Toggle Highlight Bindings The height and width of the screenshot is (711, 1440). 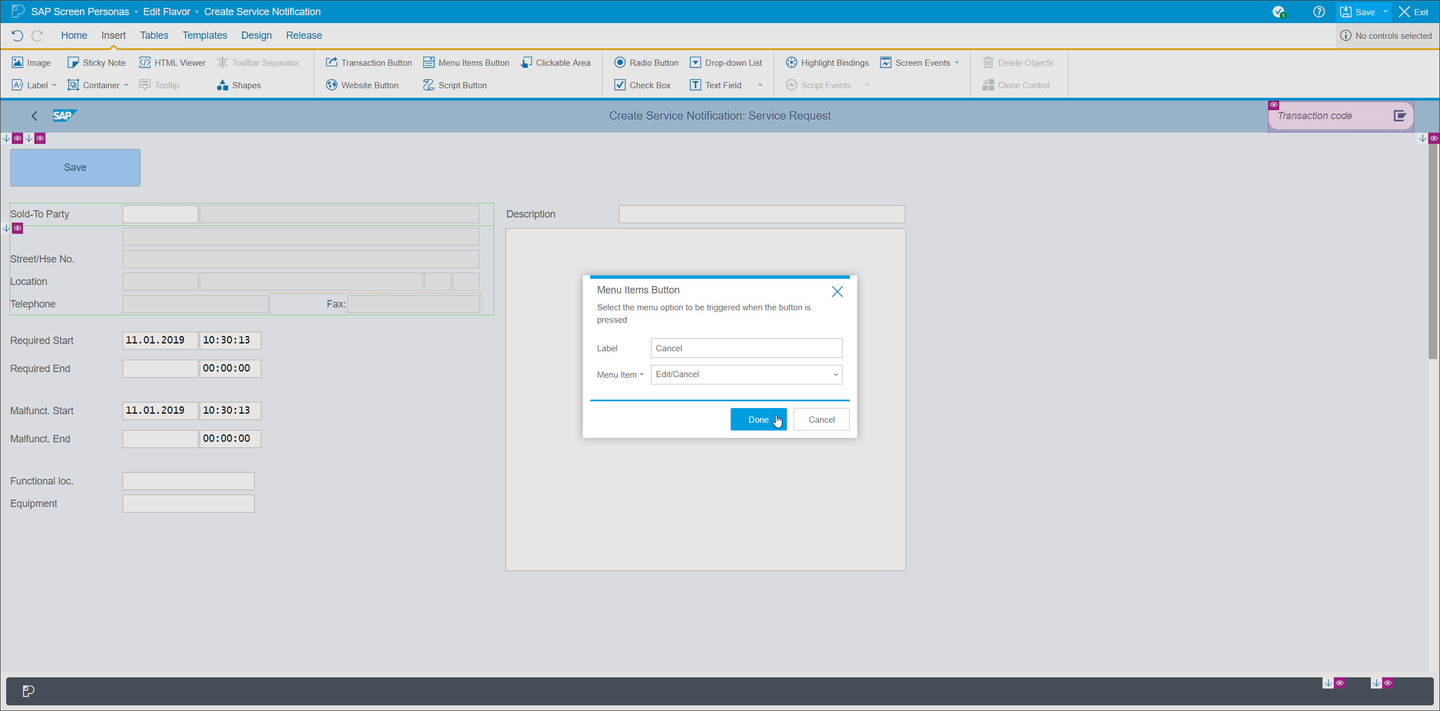(x=826, y=62)
